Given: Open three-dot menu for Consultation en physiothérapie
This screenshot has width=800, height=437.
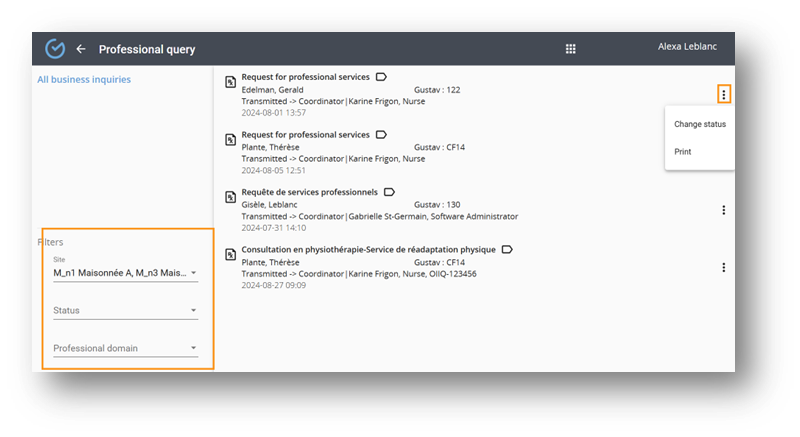Looking at the screenshot, I should pos(723,267).
